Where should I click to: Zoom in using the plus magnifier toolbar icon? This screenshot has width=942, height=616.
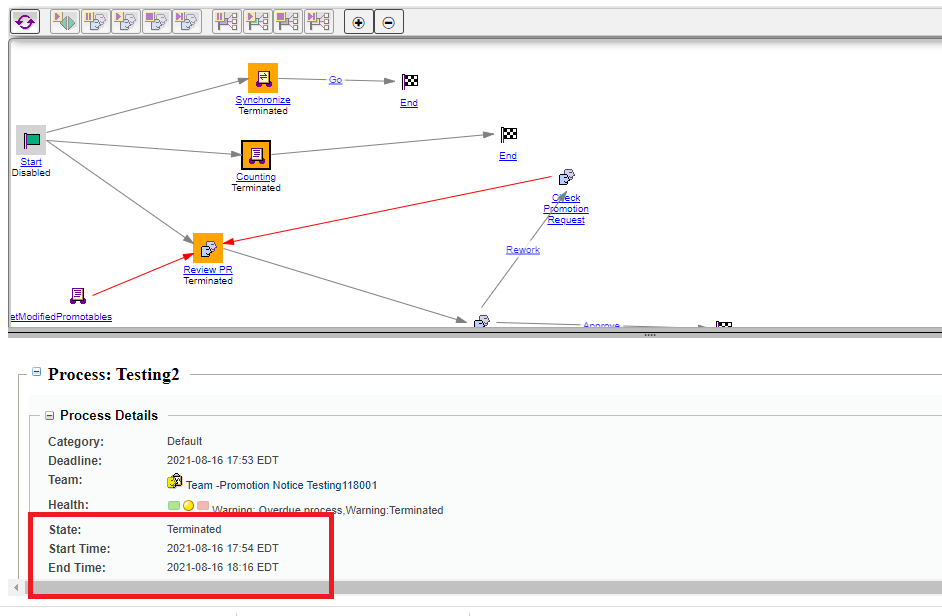(x=358, y=21)
